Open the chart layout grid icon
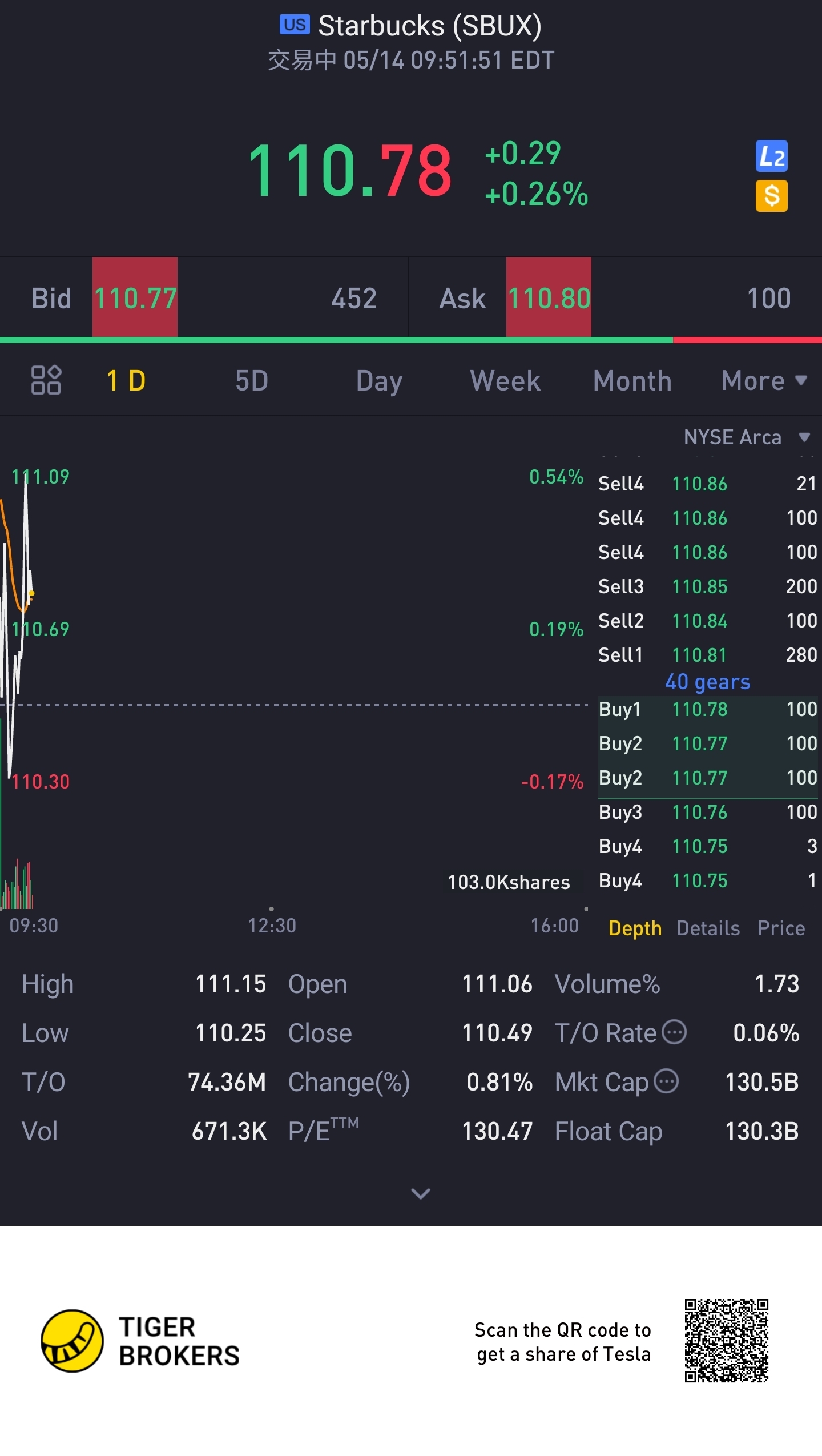The width and height of the screenshot is (822, 1456). click(46, 380)
